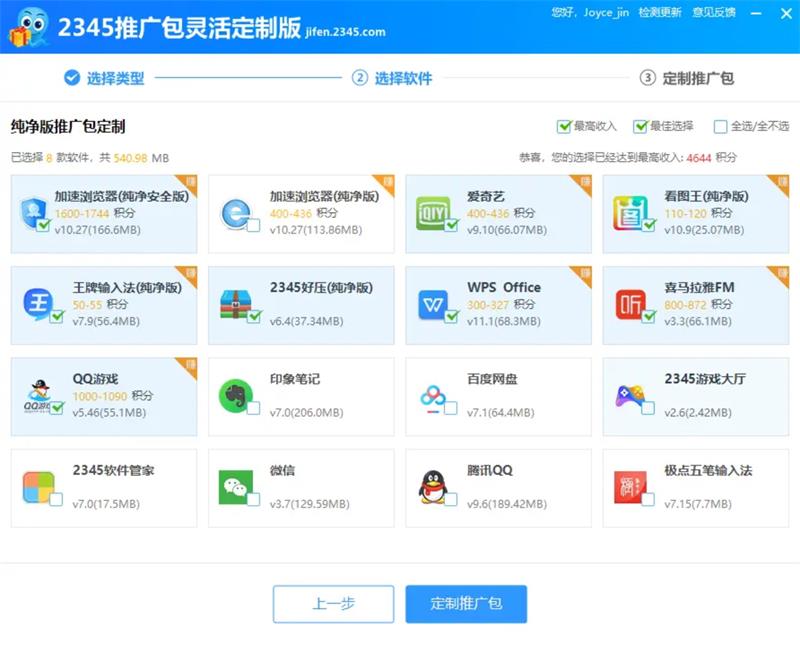This screenshot has height=645, width=800.
Task: Check the 百度网盘 checkbox
Action: [451, 408]
